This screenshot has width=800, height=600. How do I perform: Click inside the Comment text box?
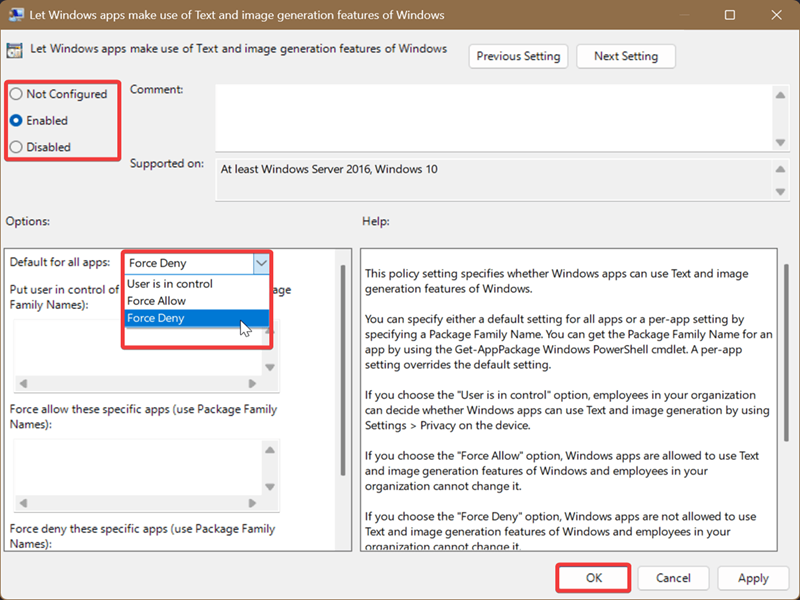[x=493, y=117]
